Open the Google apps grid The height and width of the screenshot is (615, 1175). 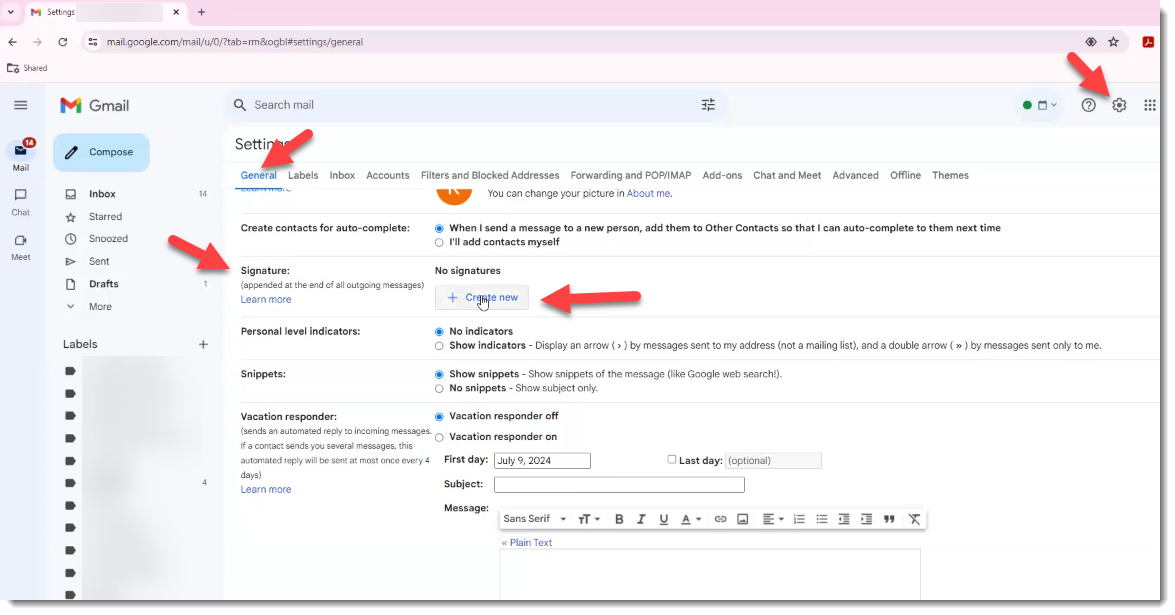[x=1150, y=106]
